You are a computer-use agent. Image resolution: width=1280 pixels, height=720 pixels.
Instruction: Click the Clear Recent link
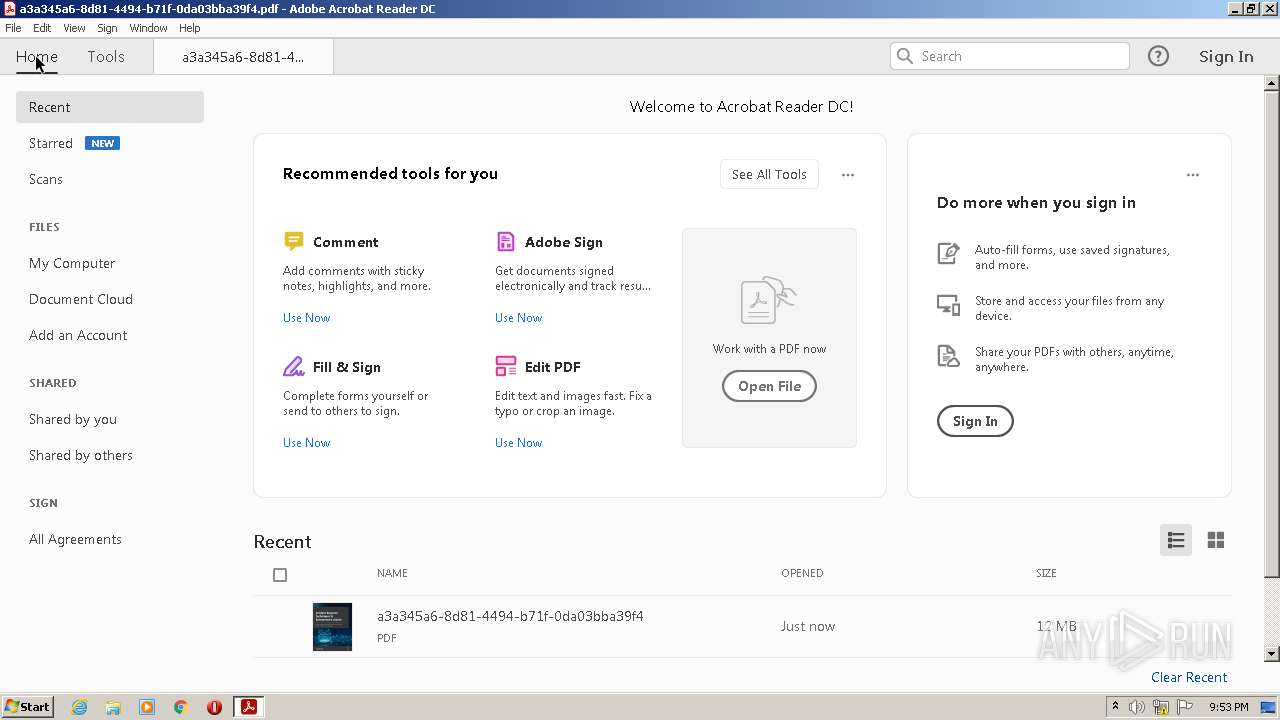[1189, 677]
